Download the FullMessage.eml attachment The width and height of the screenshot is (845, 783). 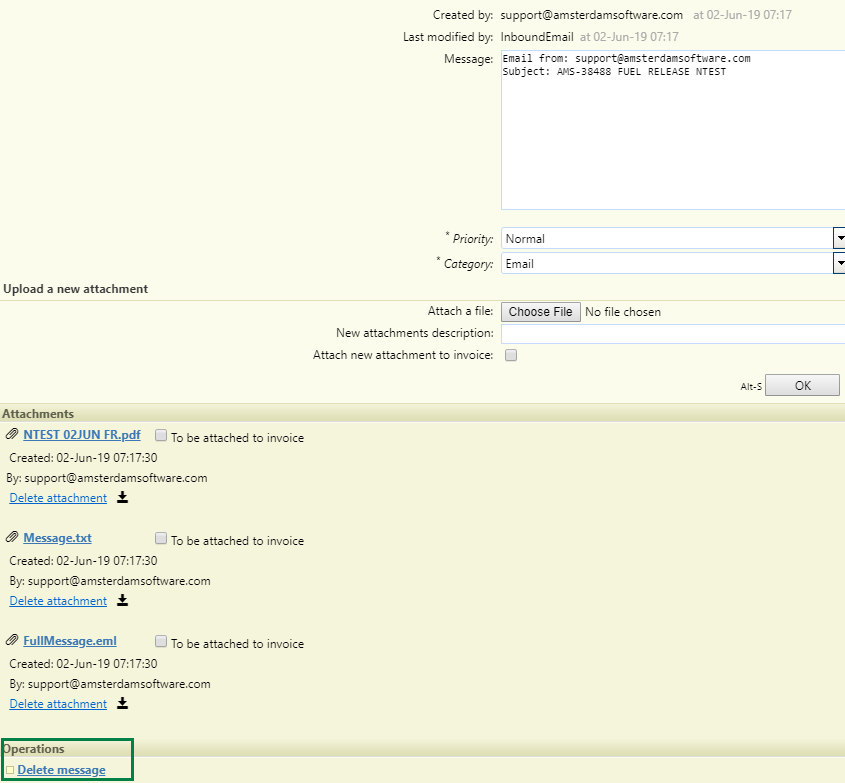121,703
